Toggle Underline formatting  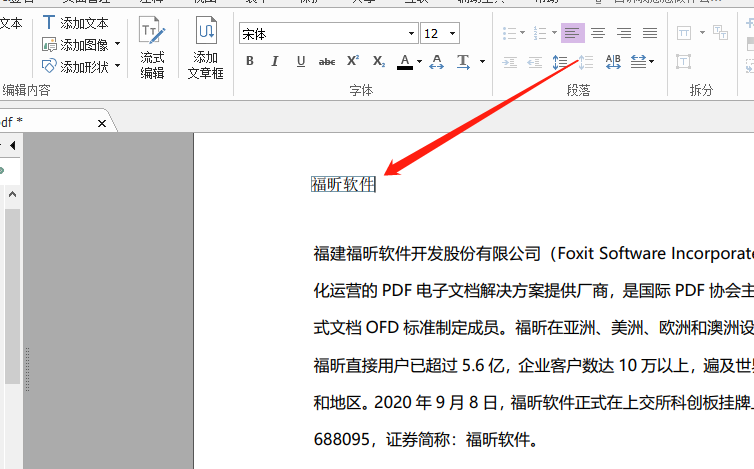coord(301,61)
